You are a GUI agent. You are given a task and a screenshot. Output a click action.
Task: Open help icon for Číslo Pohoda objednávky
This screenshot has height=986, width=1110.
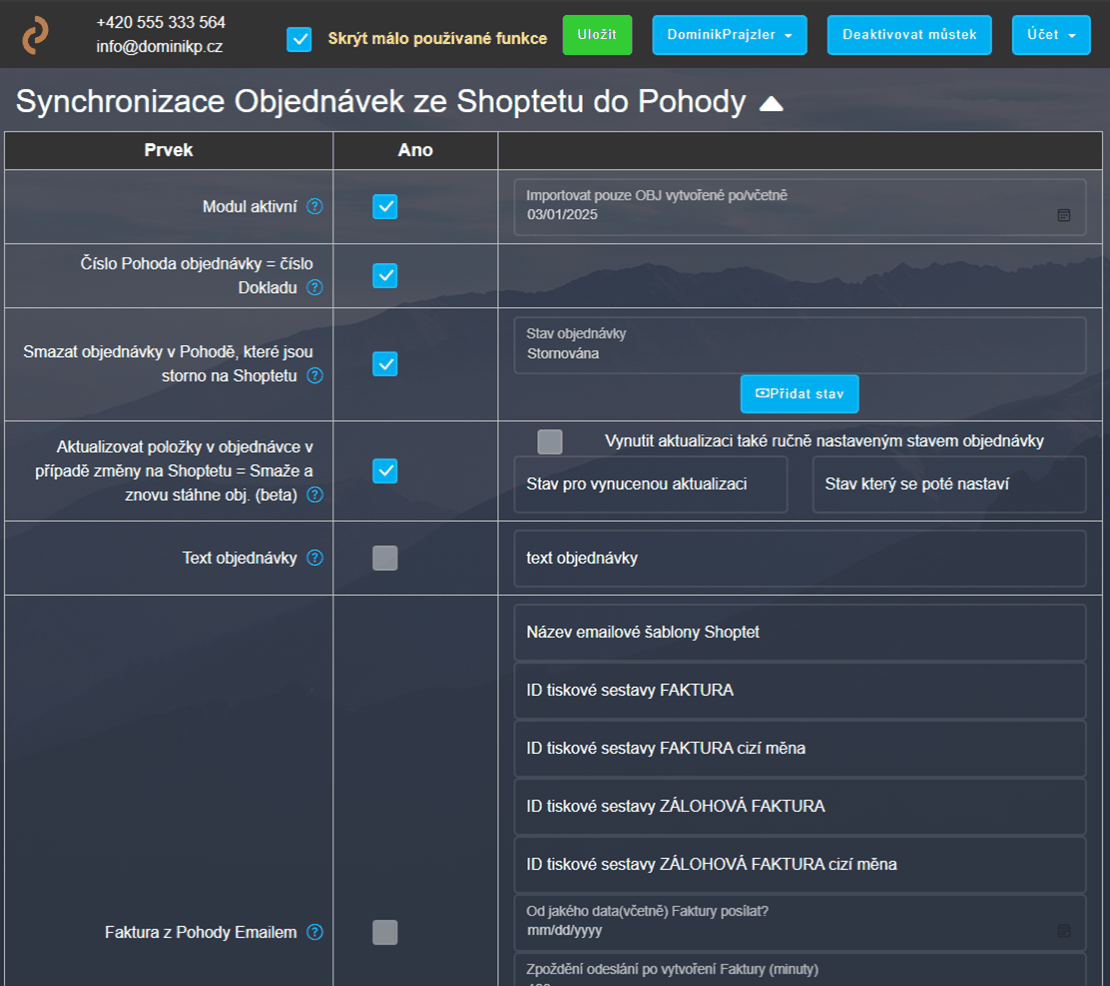coord(314,287)
